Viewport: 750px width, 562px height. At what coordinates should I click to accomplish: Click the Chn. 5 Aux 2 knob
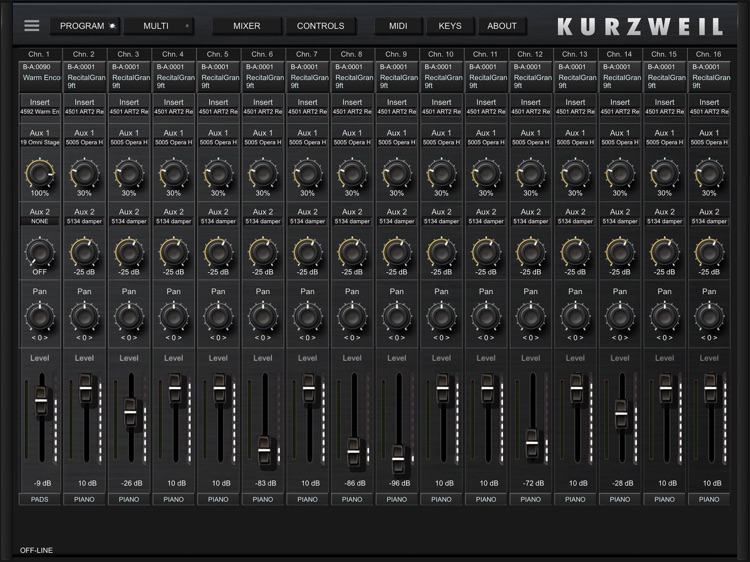219,252
